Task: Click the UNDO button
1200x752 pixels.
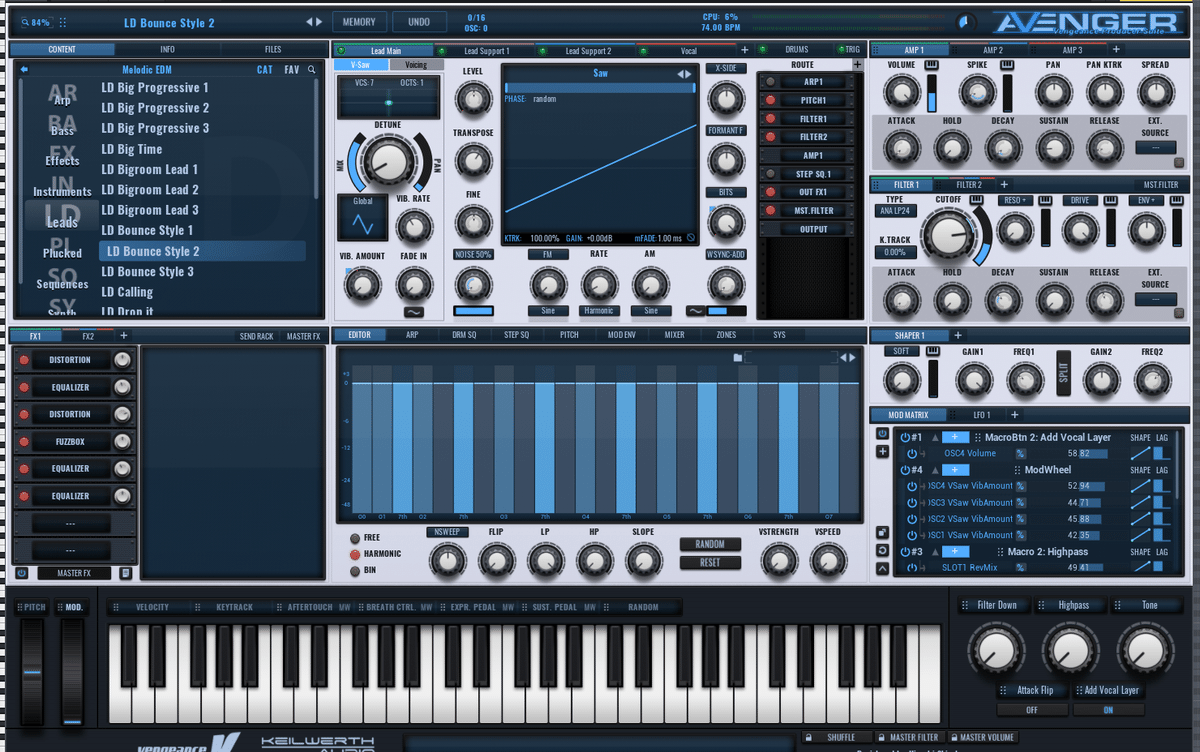Action: pyautogui.click(x=419, y=22)
